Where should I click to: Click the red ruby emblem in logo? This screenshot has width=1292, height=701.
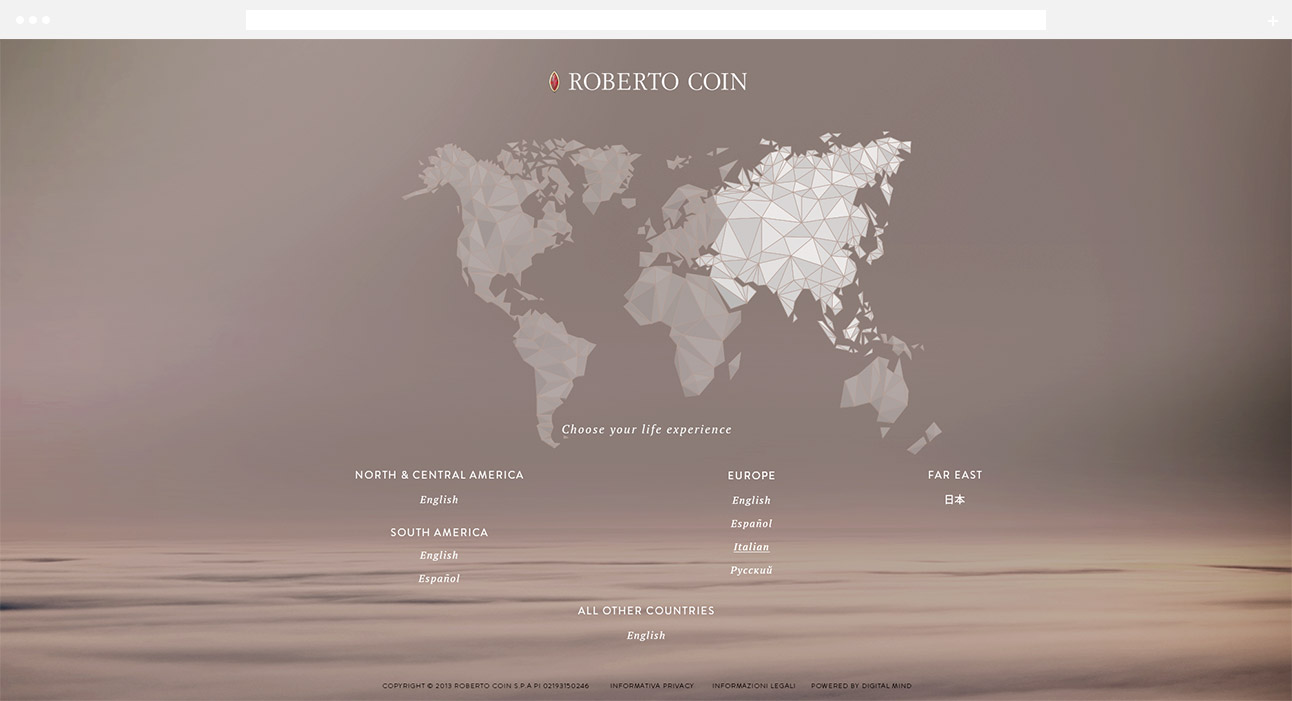click(553, 82)
